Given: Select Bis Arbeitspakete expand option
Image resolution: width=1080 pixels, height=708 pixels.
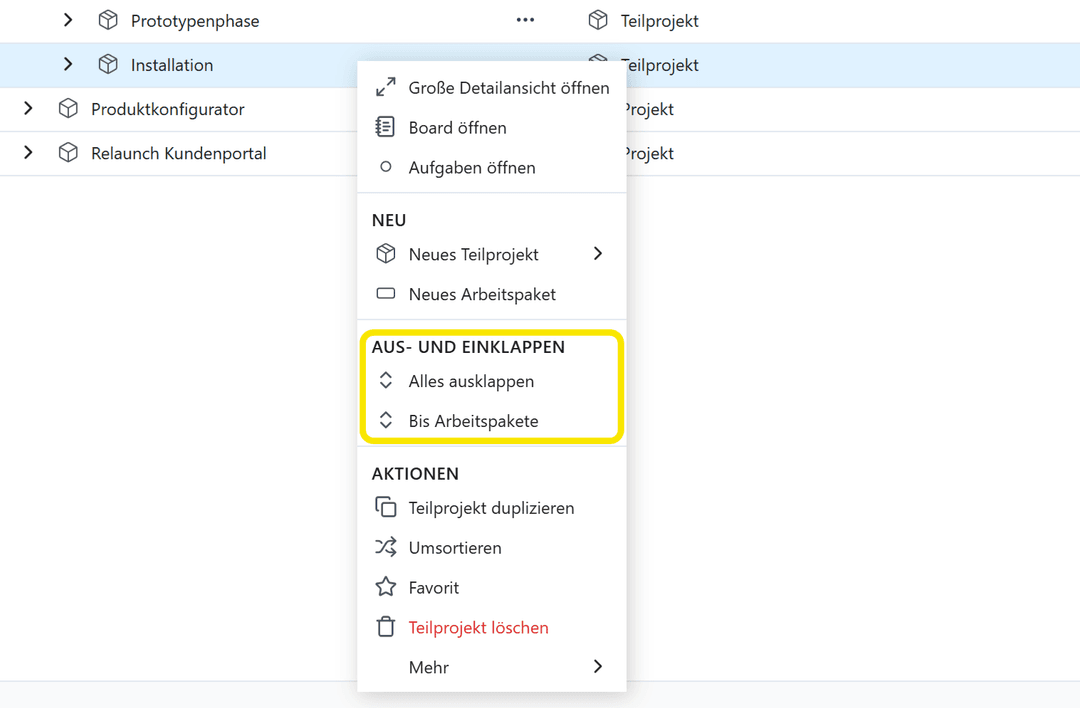Looking at the screenshot, I should 473,422.
